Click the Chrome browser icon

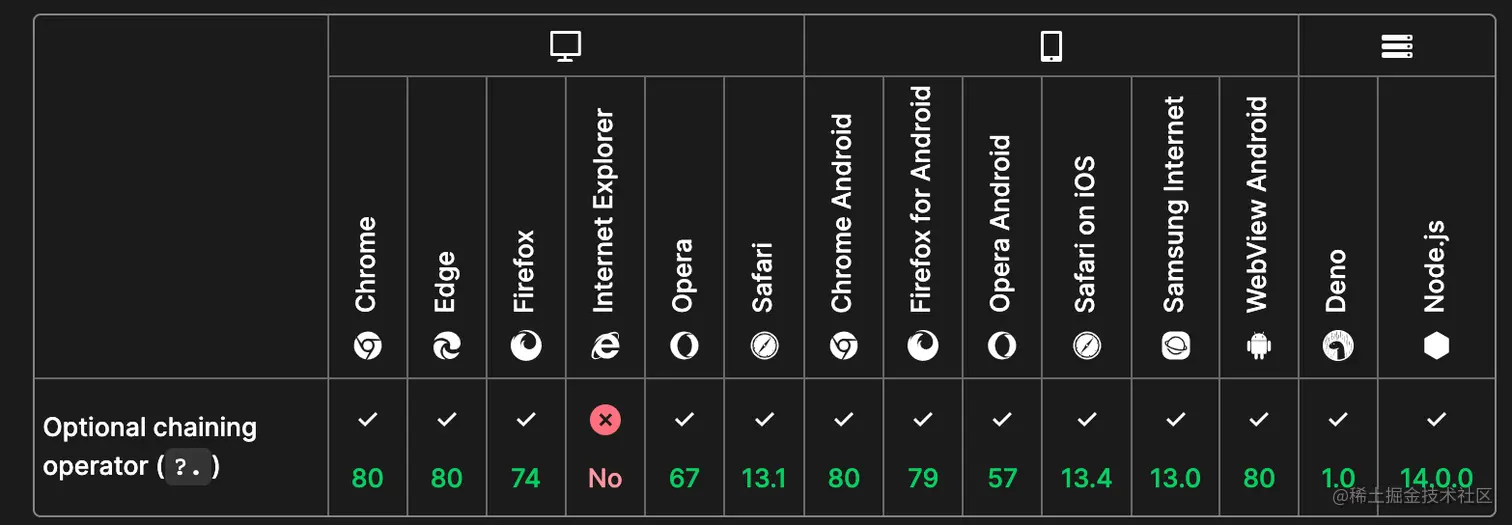[x=367, y=347]
